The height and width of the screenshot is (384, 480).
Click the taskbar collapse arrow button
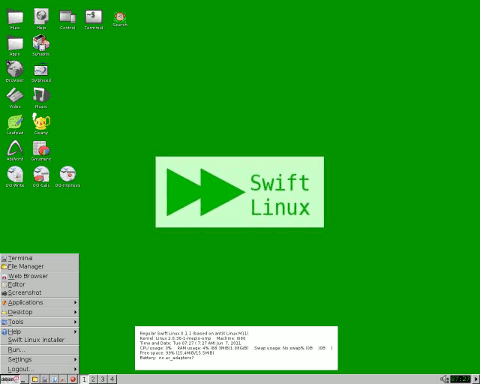476,379
